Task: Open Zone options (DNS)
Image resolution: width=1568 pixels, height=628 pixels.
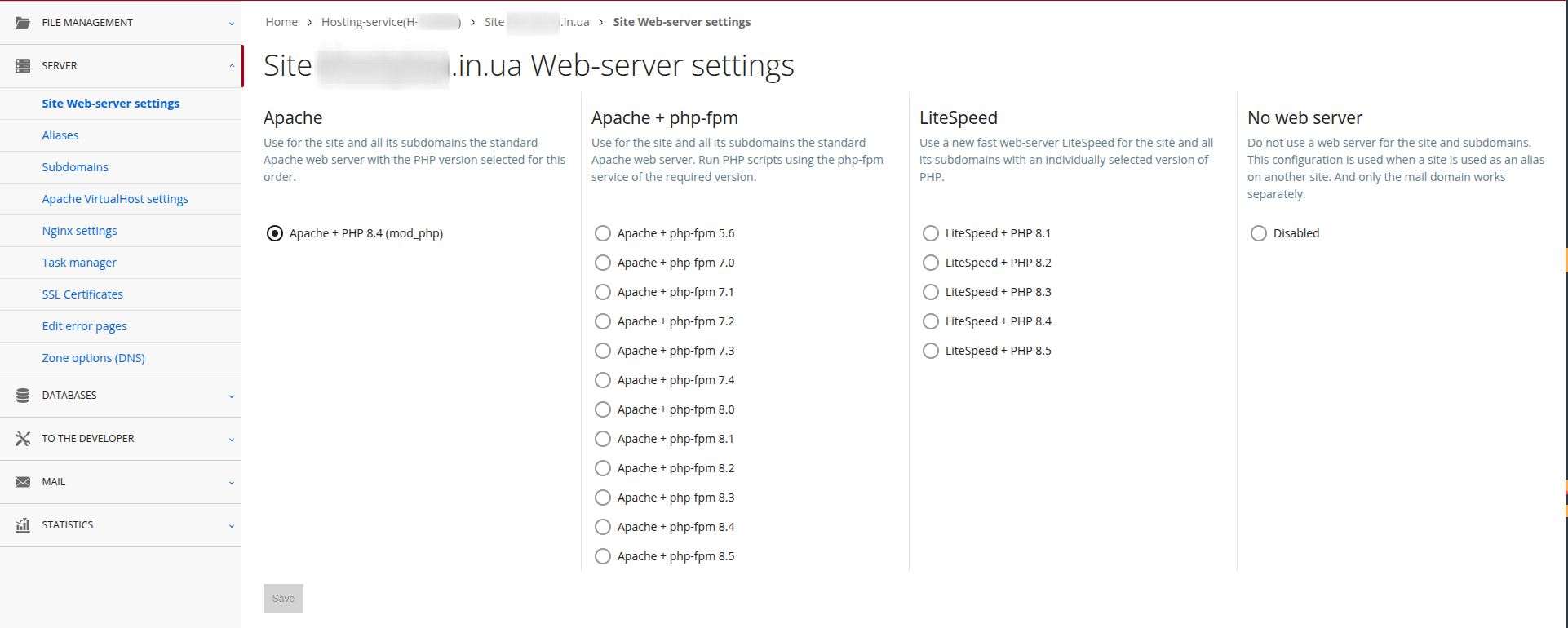Action: (x=93, y=357)
